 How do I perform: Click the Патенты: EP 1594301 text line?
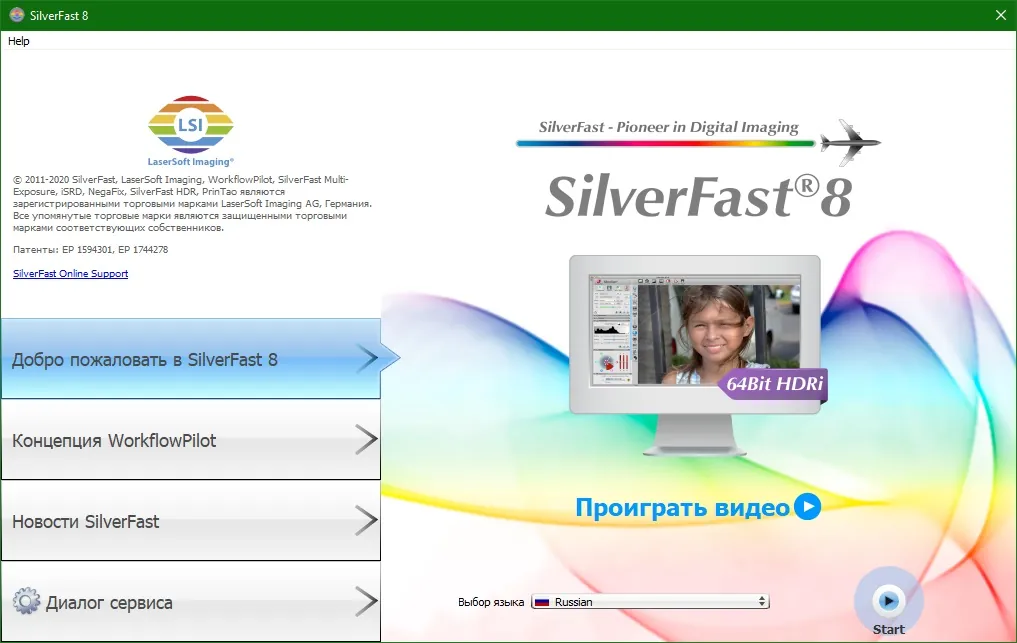[x=90, y=249]
